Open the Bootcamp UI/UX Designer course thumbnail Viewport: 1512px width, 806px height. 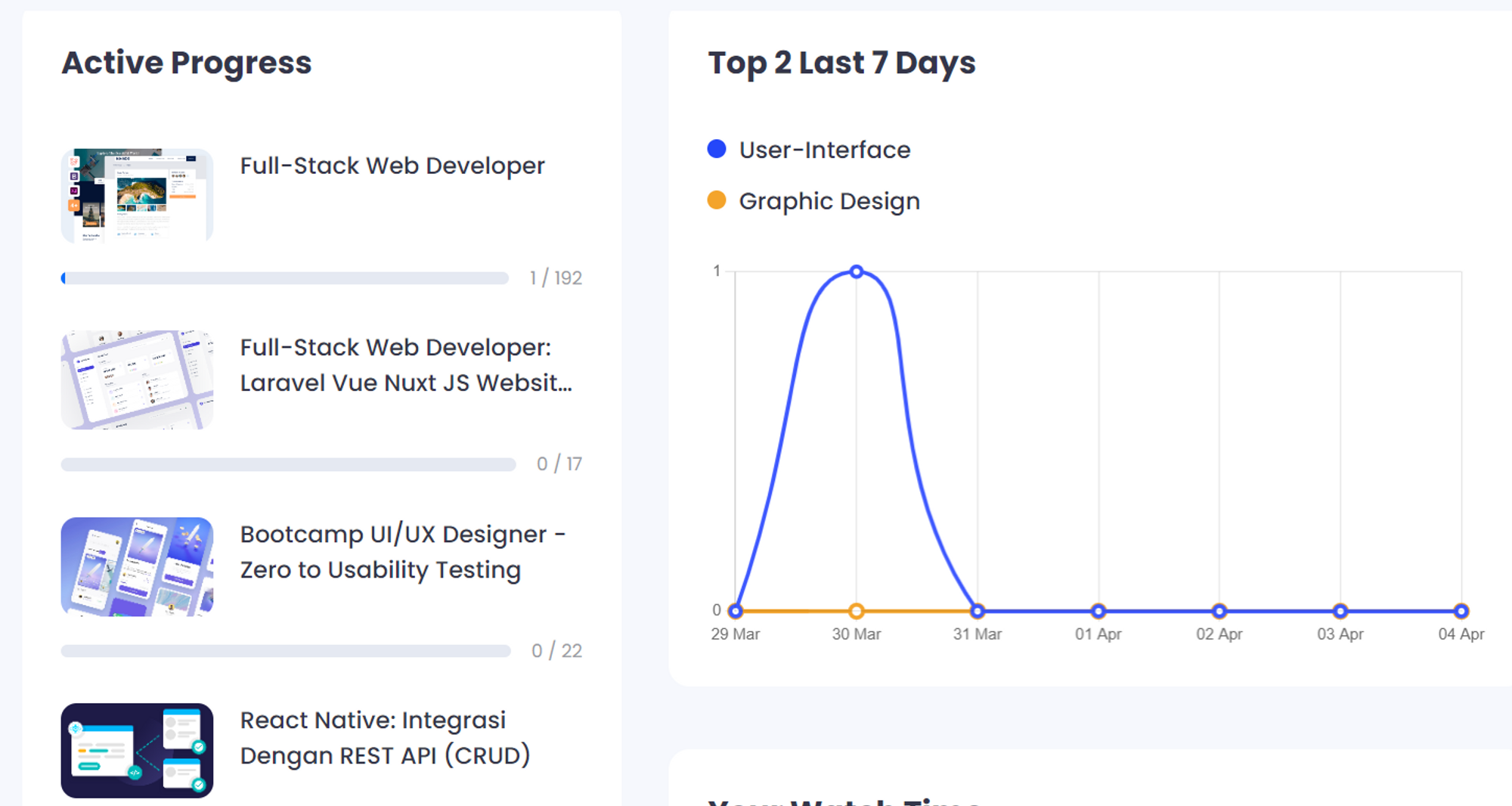click(x=137, y=566)
